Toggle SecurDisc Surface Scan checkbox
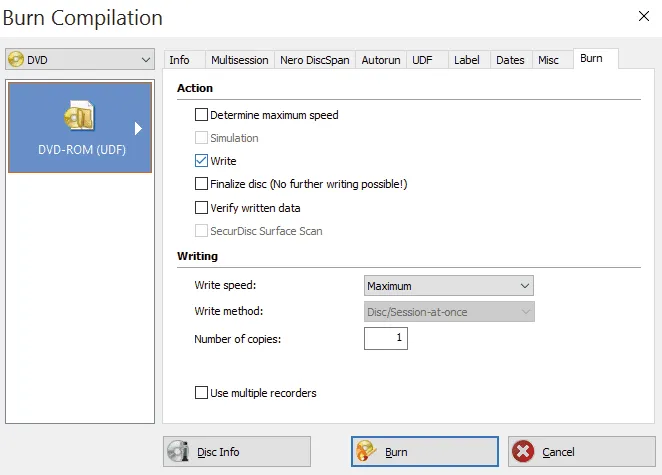This screenshot has height=475, width=662. 201,231
